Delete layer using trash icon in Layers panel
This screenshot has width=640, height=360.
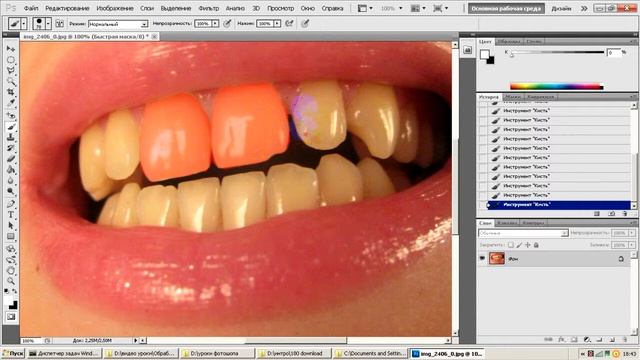click(x=625, y=340)
